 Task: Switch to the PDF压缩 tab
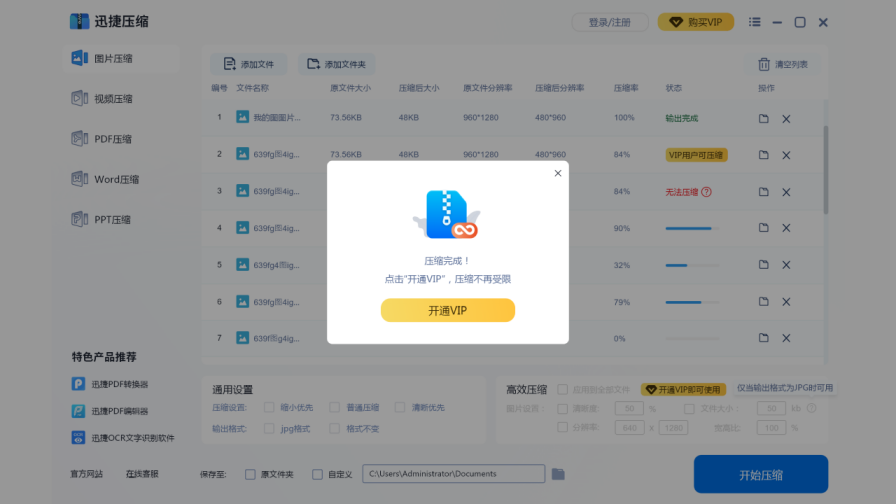click(102, 139)
